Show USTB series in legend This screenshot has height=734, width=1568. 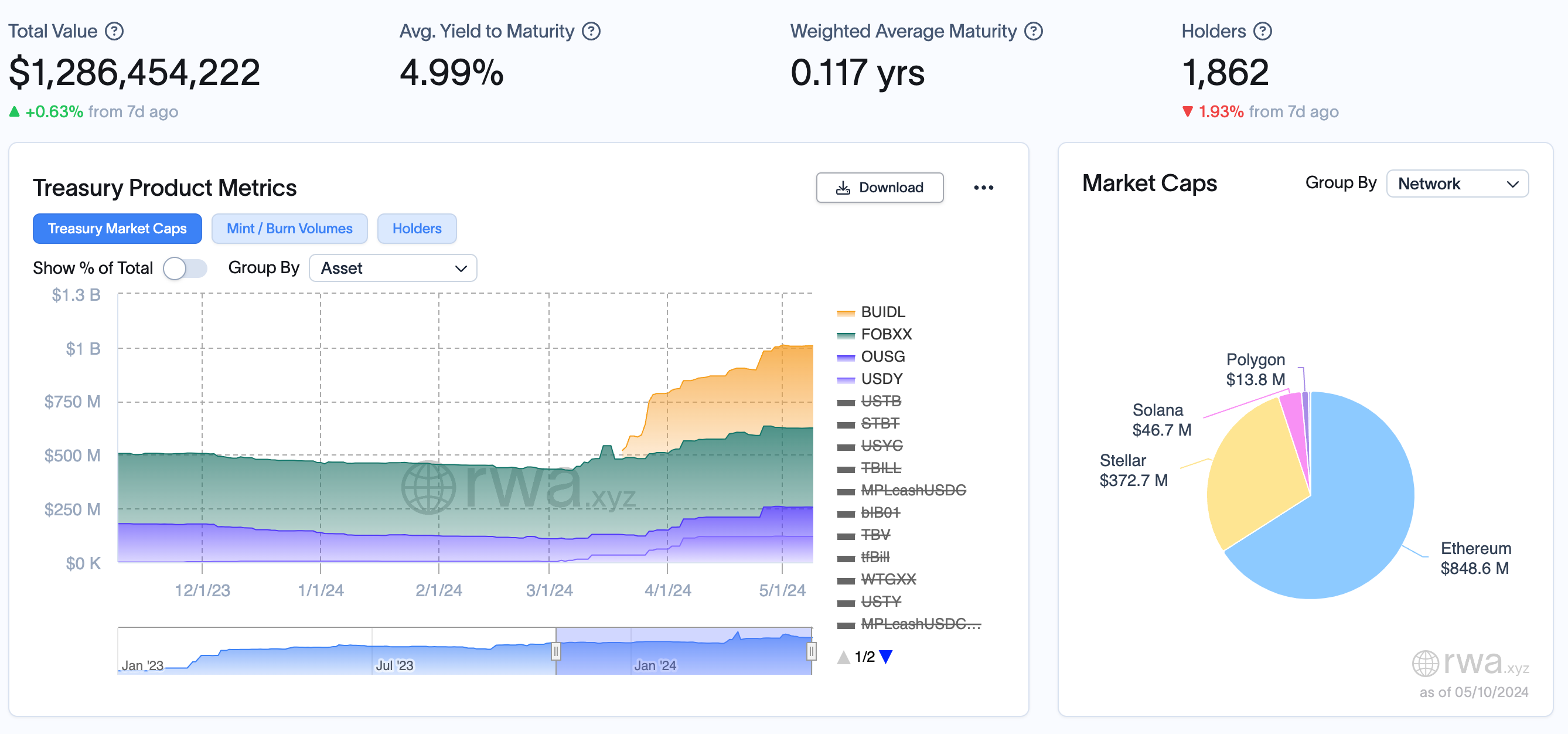coord(880,401)
